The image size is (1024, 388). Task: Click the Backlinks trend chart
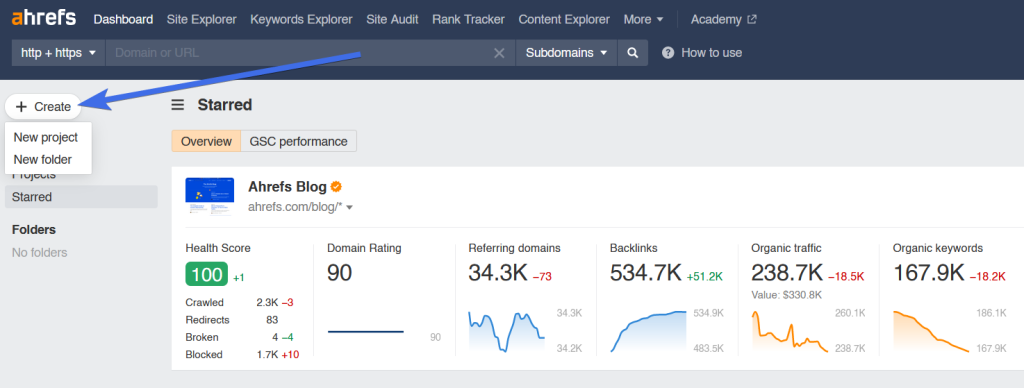pyautogui.click(x=648, y=331)
